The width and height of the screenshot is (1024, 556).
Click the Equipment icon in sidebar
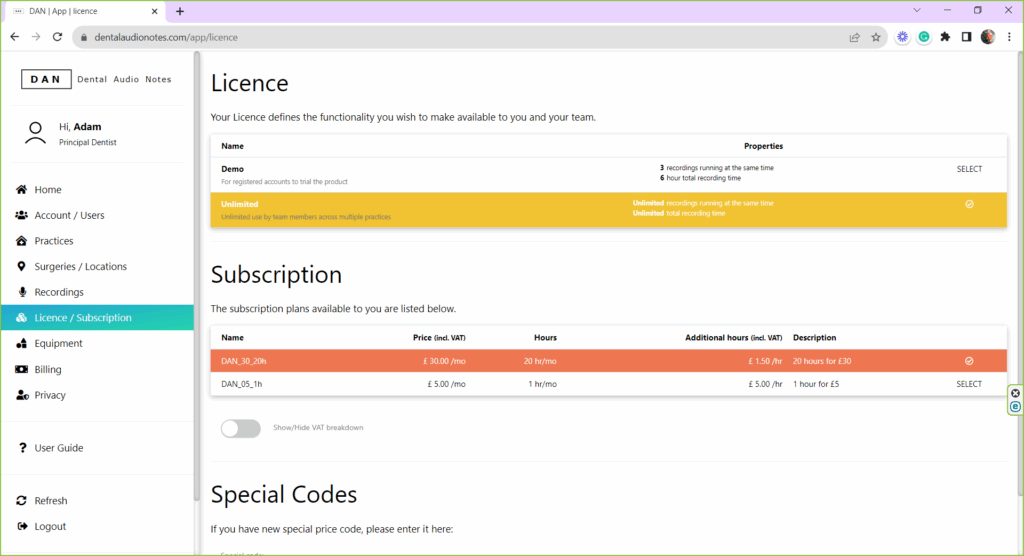22,344
